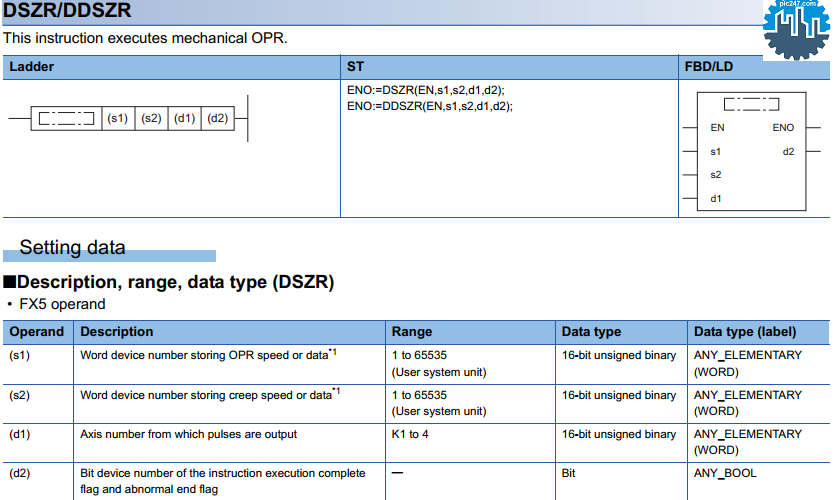
Task: Click the dashed box atop the FBD block
Action: 751,104
